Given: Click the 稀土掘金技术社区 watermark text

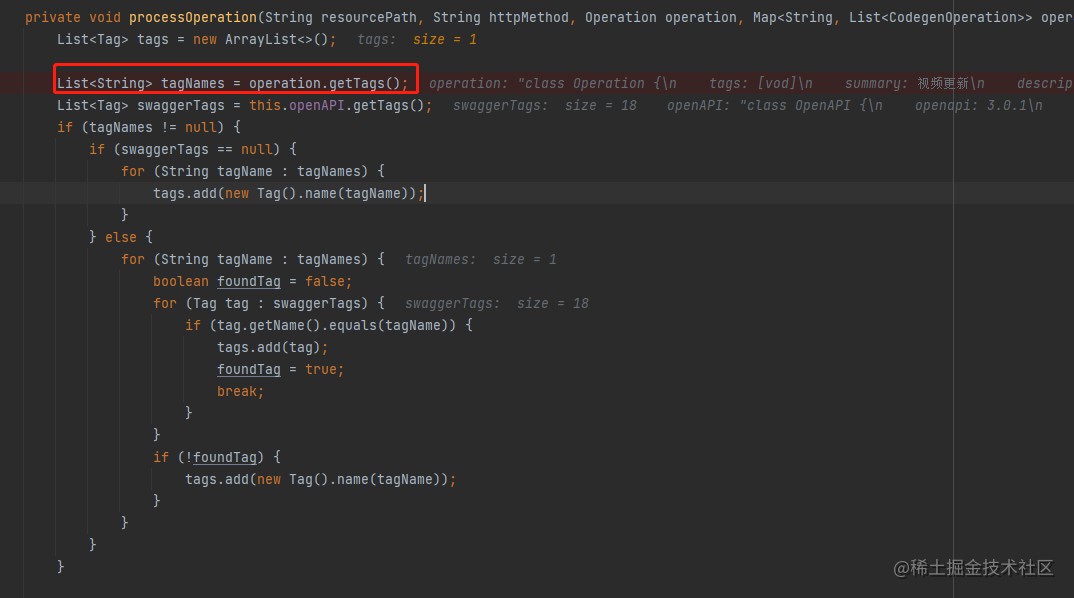Looking at the screenshot, I should [974, 568].
